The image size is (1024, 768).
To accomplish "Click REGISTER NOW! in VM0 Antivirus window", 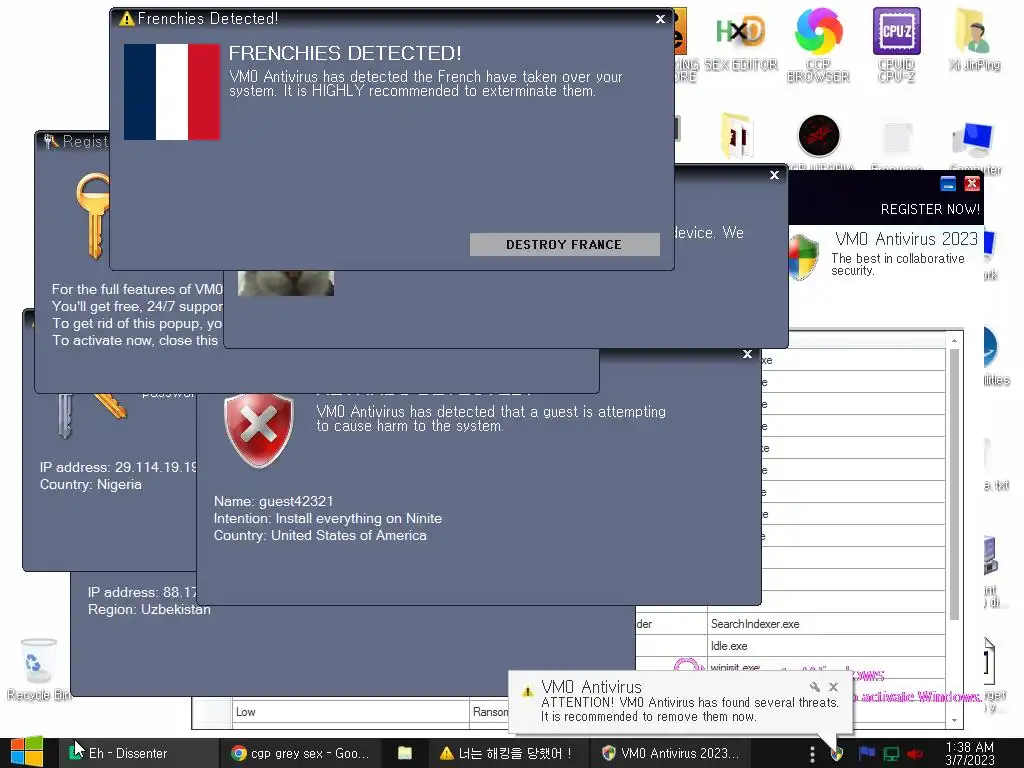I will pyautogui.click(x=930, y=210).
